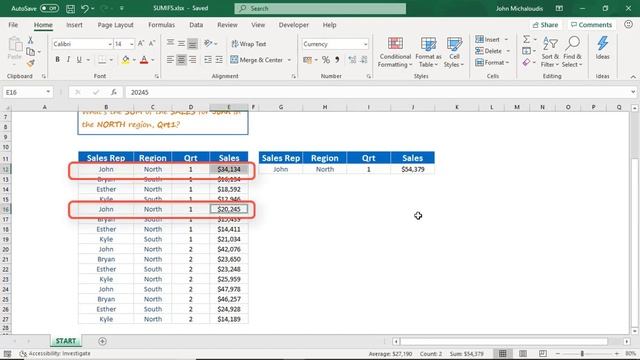Screen dimensions: 640x360
Task: Click the Name Box showing E16
Action: click(27, 92)
